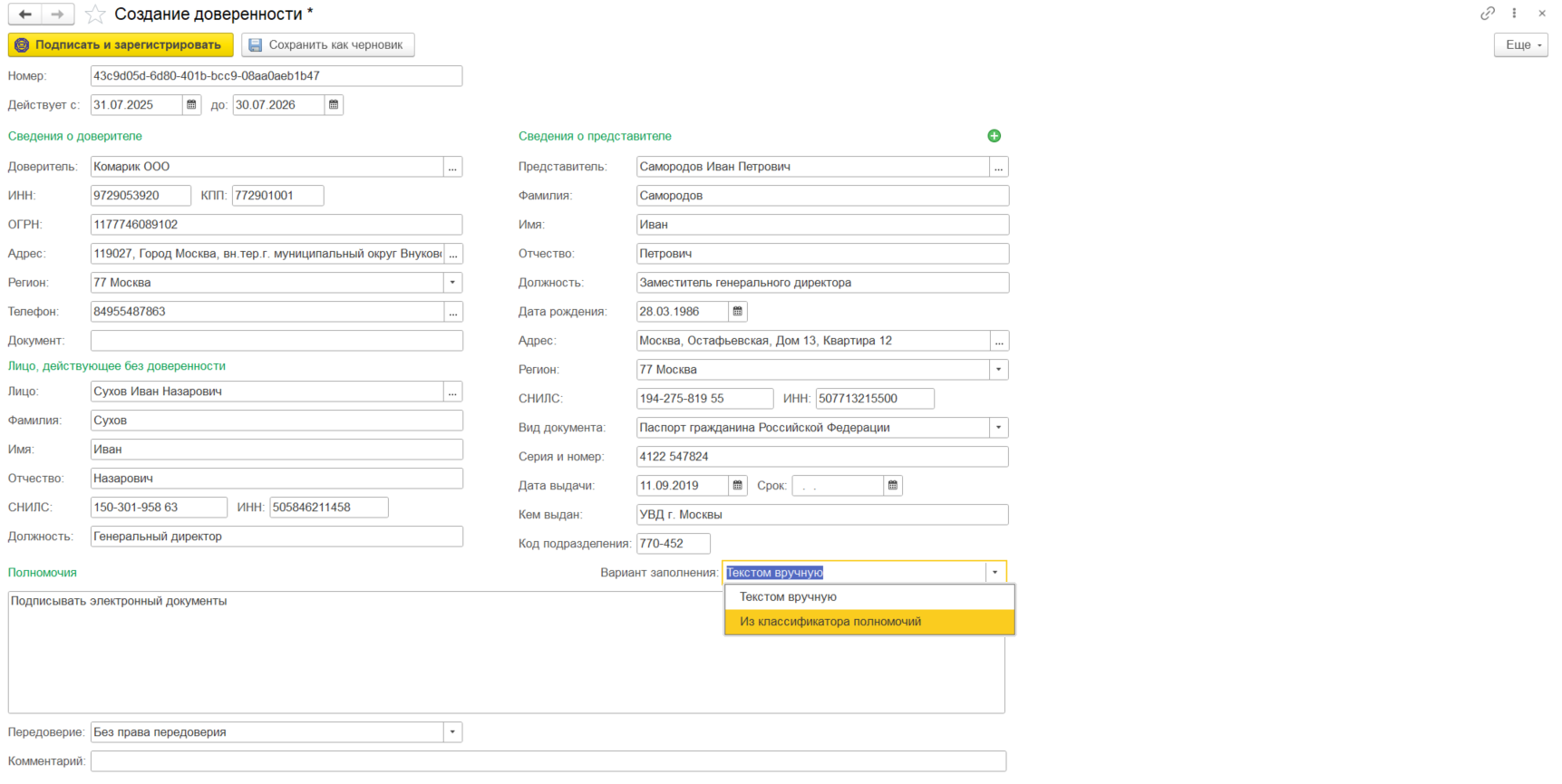This screenshot has width=1562, height=784.
Task: Click the 'Комментарий' input field
Action: (x=548, y=761)
